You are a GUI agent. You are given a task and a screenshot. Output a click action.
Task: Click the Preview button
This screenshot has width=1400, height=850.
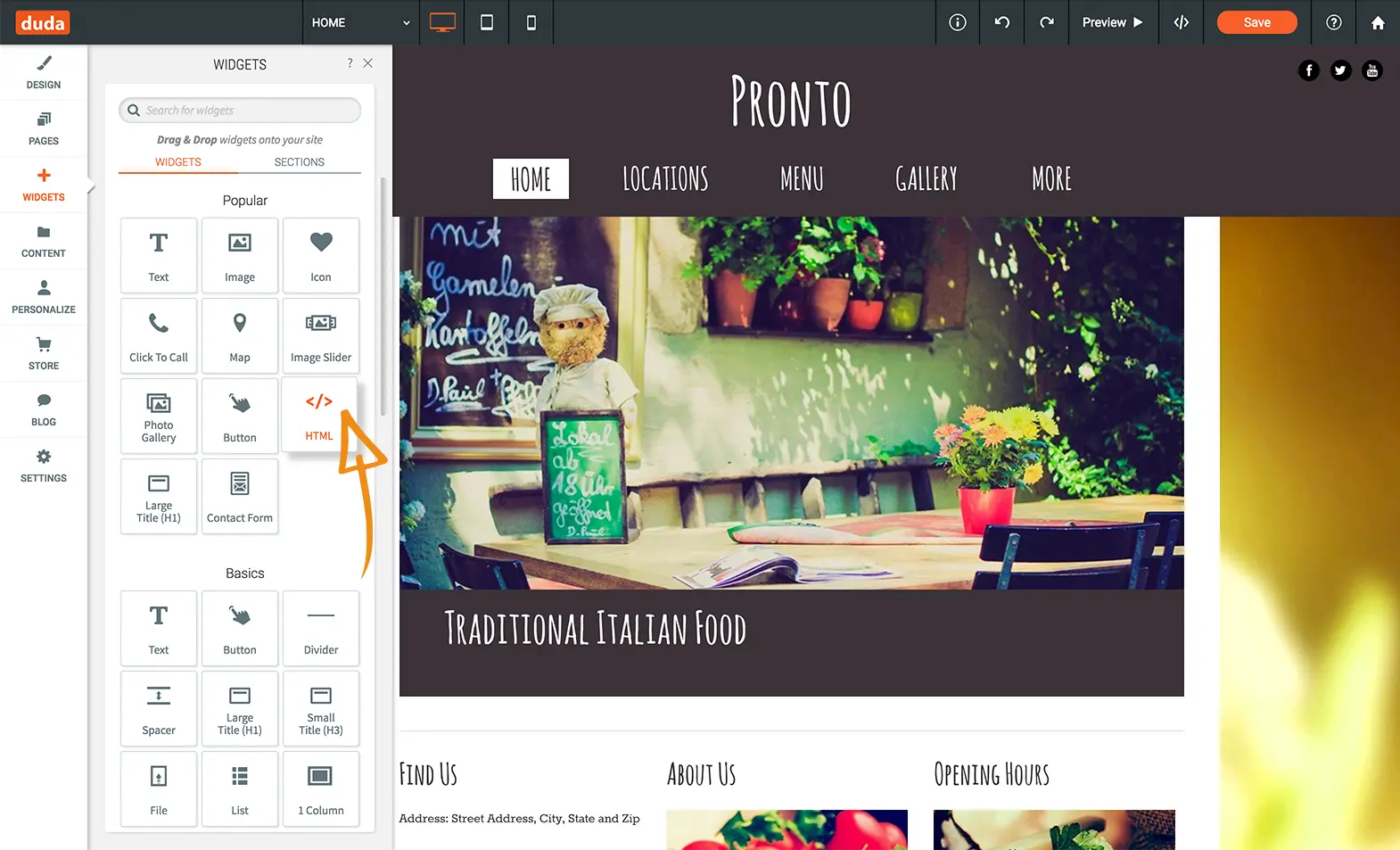(1112, 22)
